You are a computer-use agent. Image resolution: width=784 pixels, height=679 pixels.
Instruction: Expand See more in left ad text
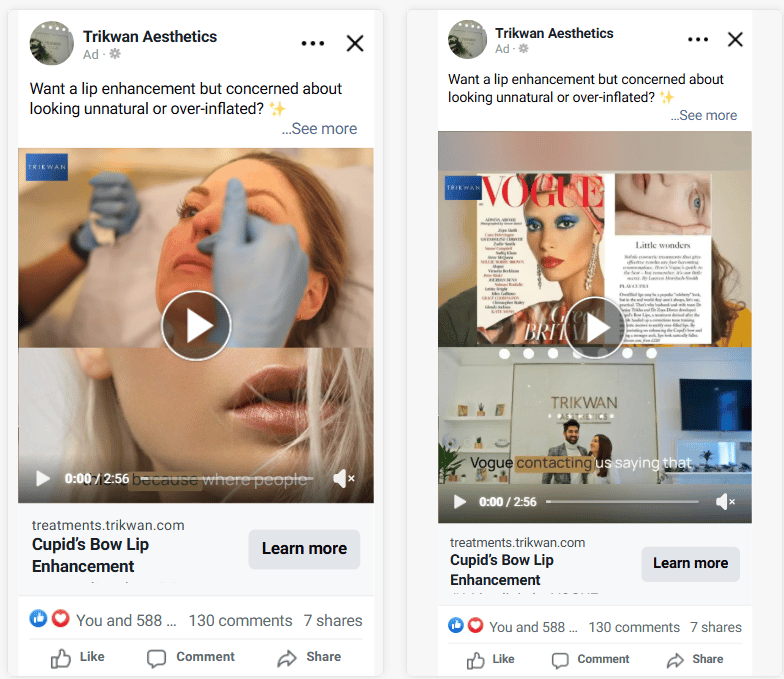pyautogui.click(x=320, y=128)
